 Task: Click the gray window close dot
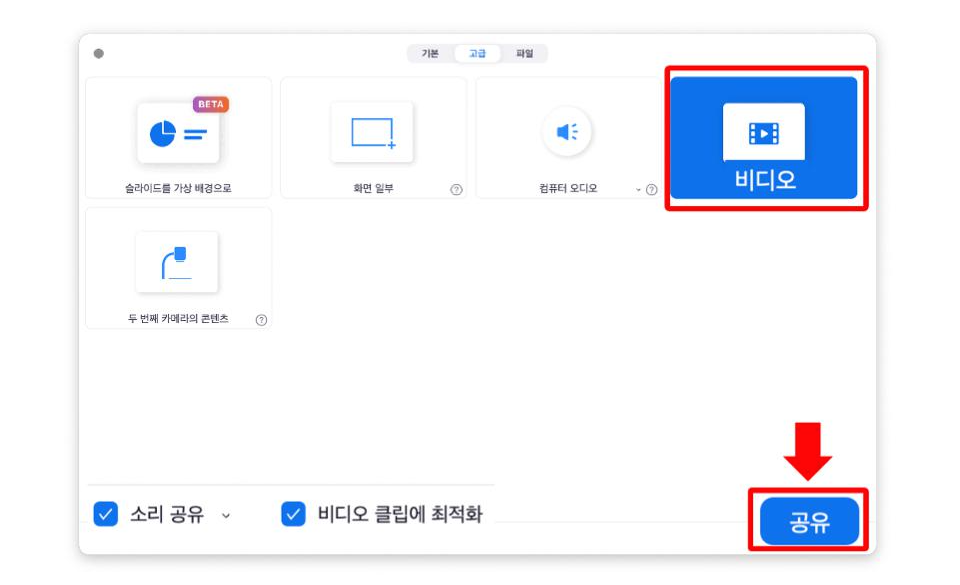[99, 54]
